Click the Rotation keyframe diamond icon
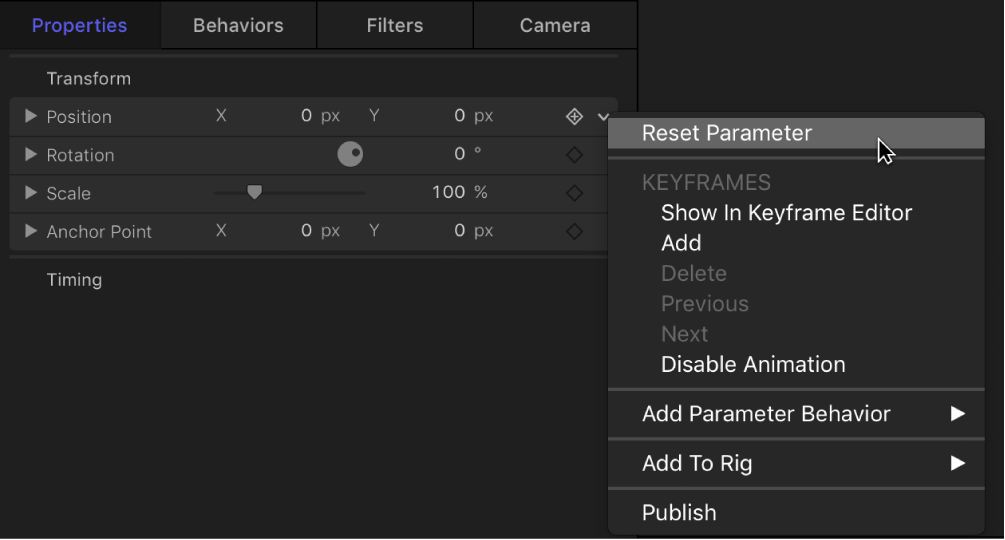The height and width of the screenshot is (540, 1005). point(574,155)
